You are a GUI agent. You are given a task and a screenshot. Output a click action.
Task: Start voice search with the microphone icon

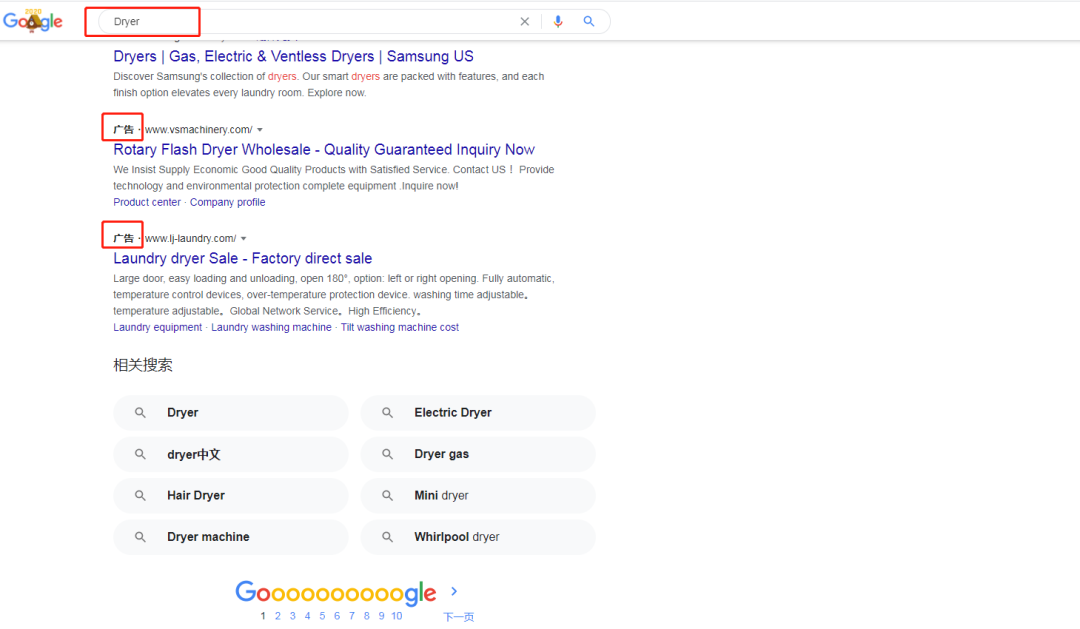(x=558, y=21)
